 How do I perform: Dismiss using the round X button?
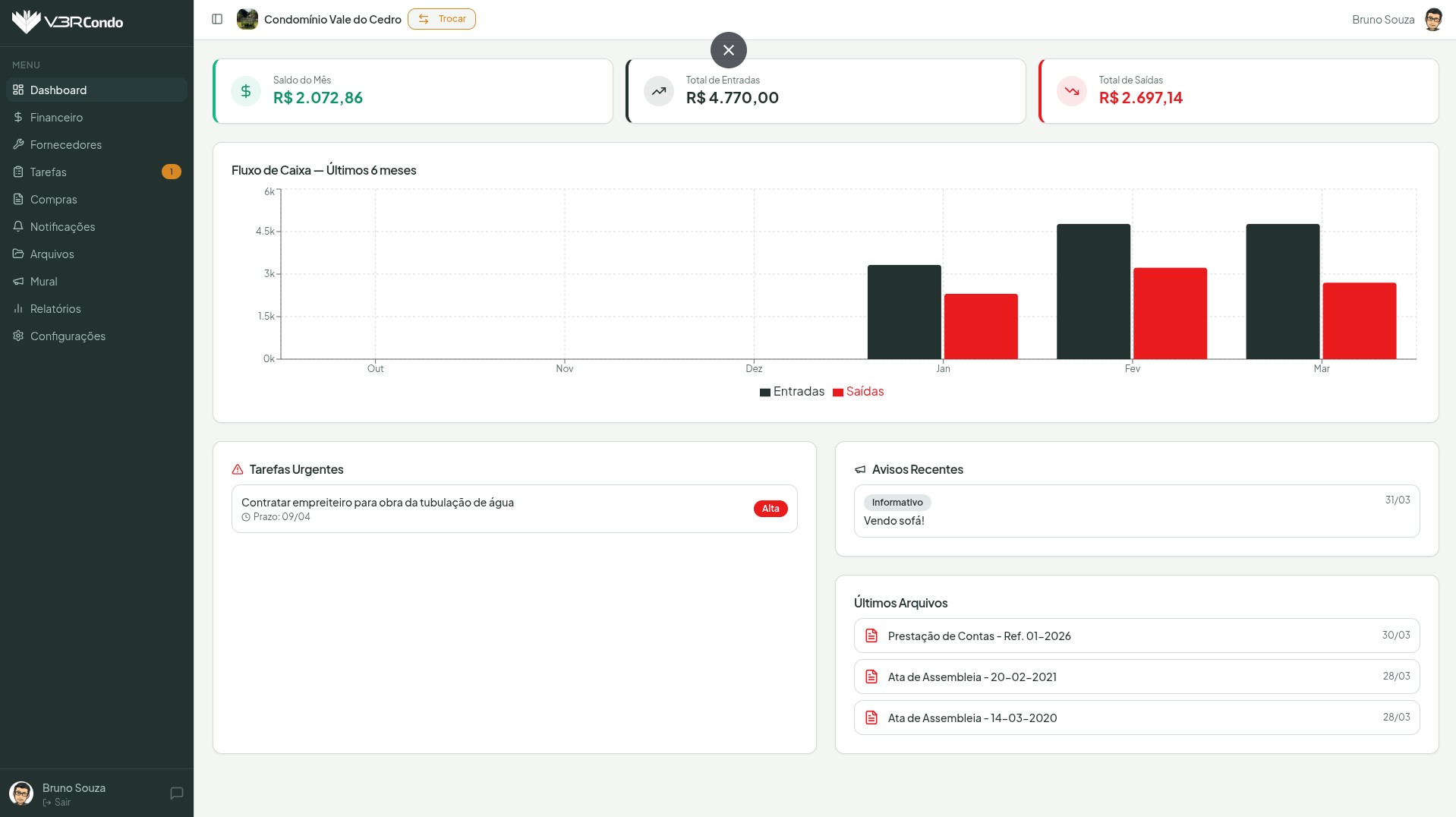point(728,50)
